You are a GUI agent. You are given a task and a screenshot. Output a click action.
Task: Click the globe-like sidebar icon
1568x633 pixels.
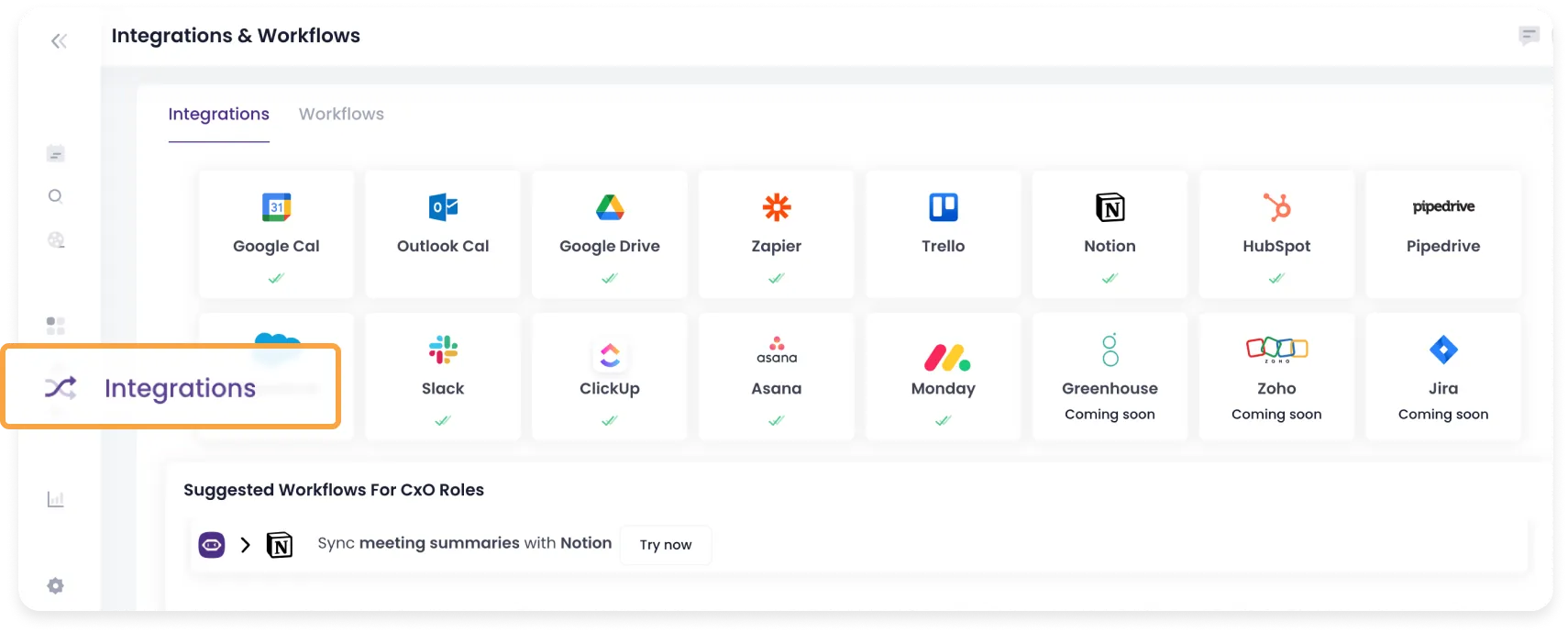(x=56, y=239)
